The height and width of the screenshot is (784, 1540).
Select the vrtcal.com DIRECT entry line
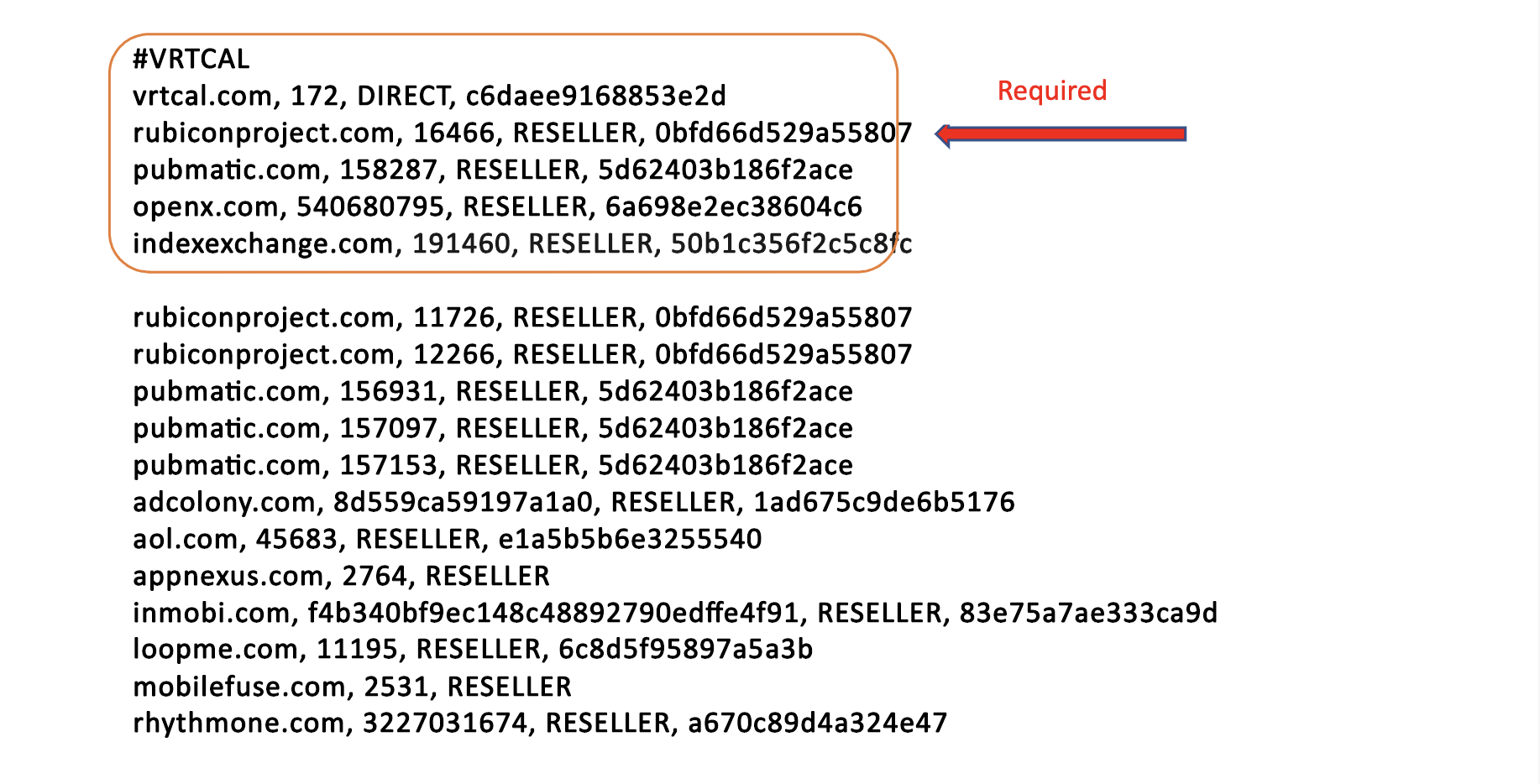[x=429, y=96]
